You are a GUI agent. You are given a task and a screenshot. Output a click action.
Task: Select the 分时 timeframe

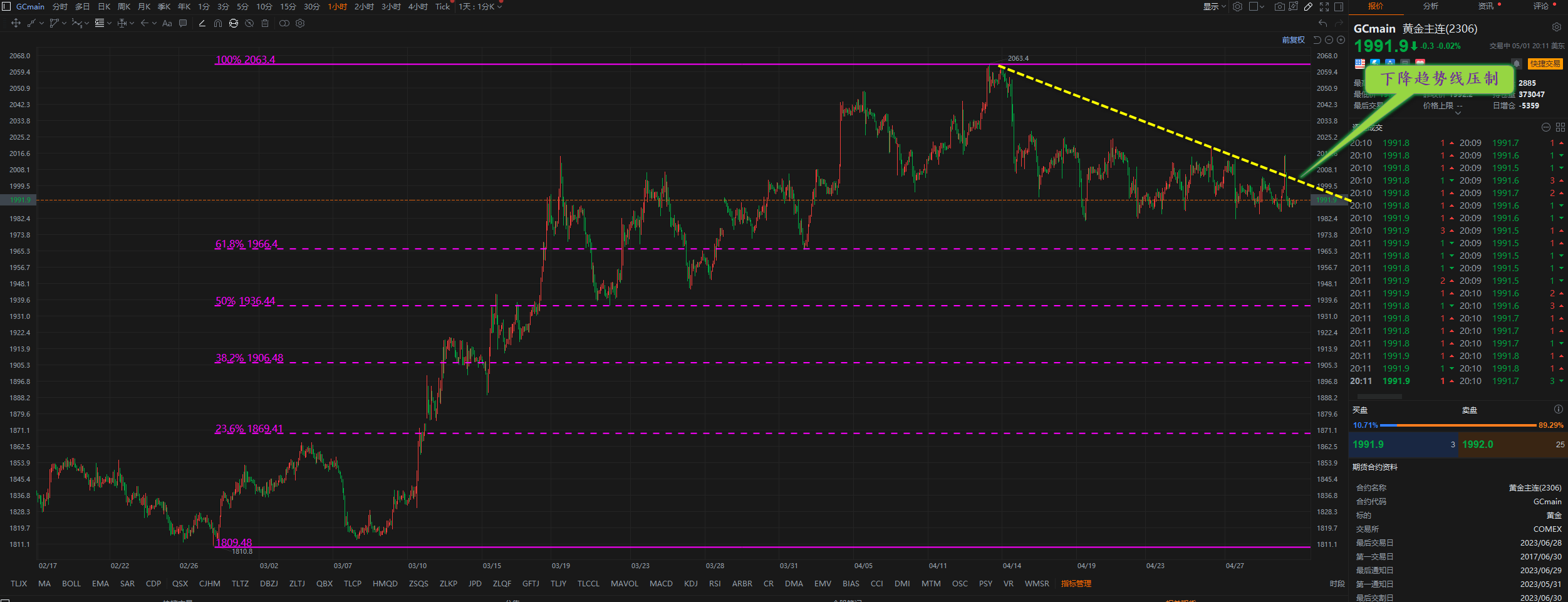60,7
